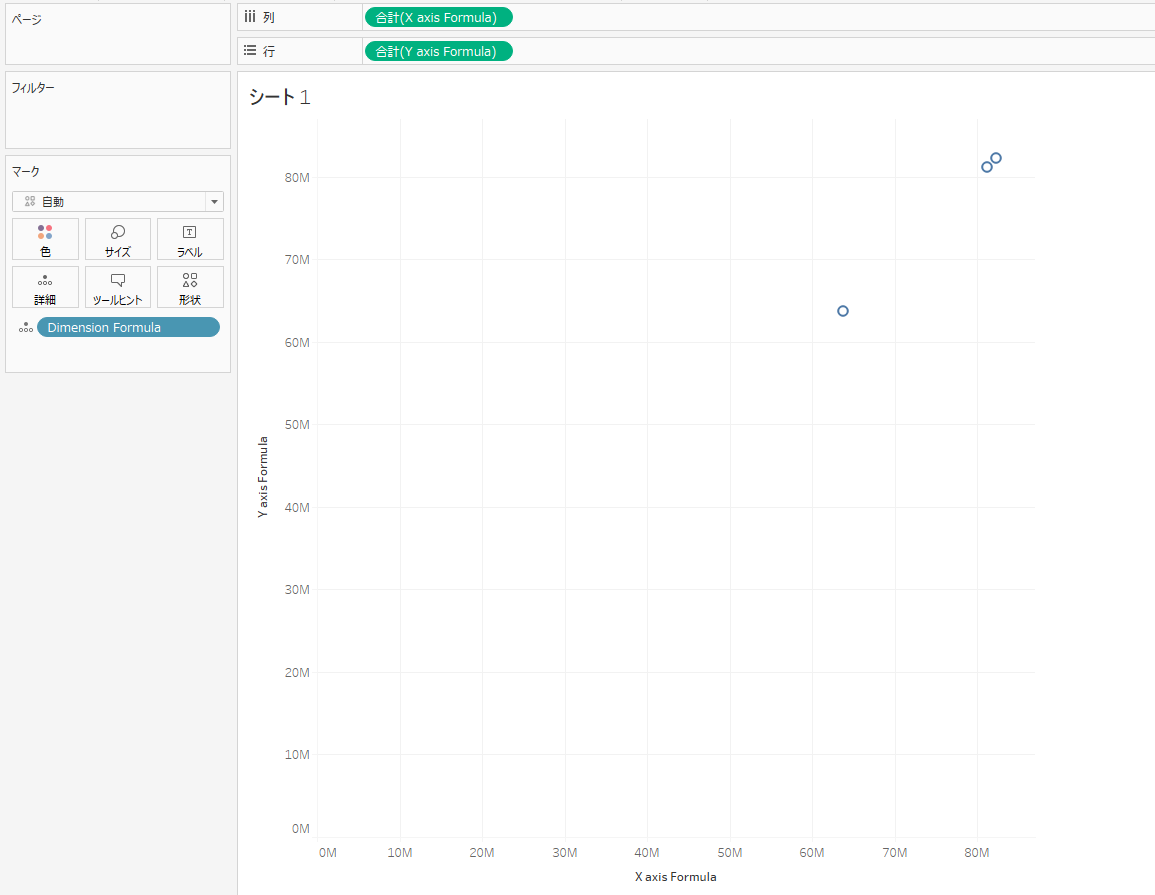The width and height of the screenshot is (1155, 895).
Task: Select the 合計(Y axis Formula) pill
Action: (x=438, y=51)
